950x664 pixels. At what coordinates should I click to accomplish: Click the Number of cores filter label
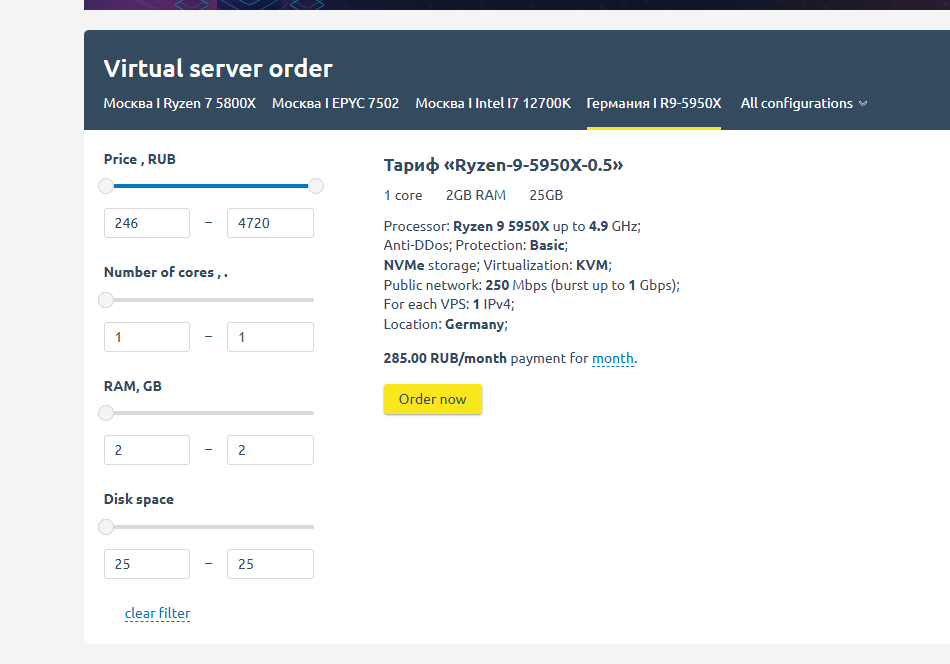pos(166,273)
